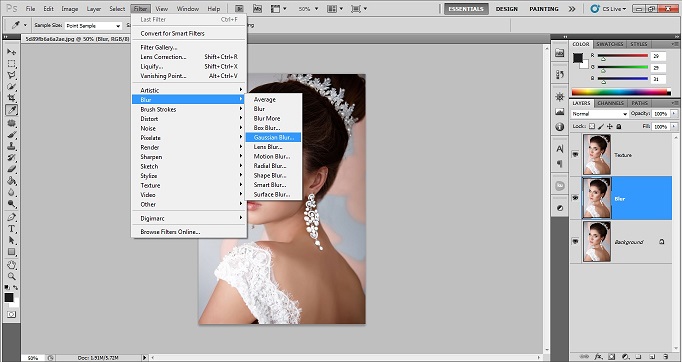Toggle lock all
Screen dimensions: 682x362
619,126
